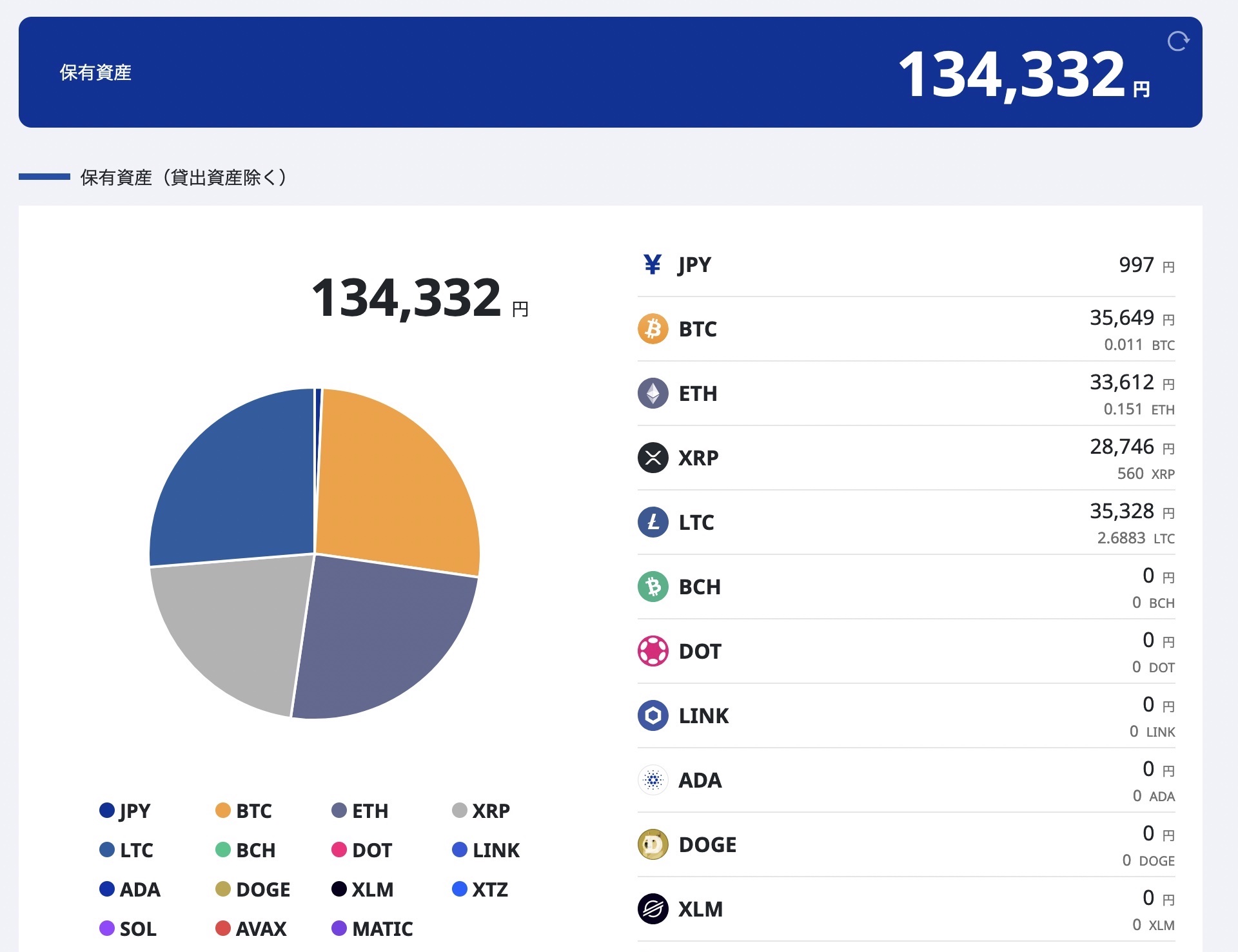Screen dimensions: 1238x952
Task: Click the yen JPY currency icon
Action: pyautogui.click(x=653, y=264)
